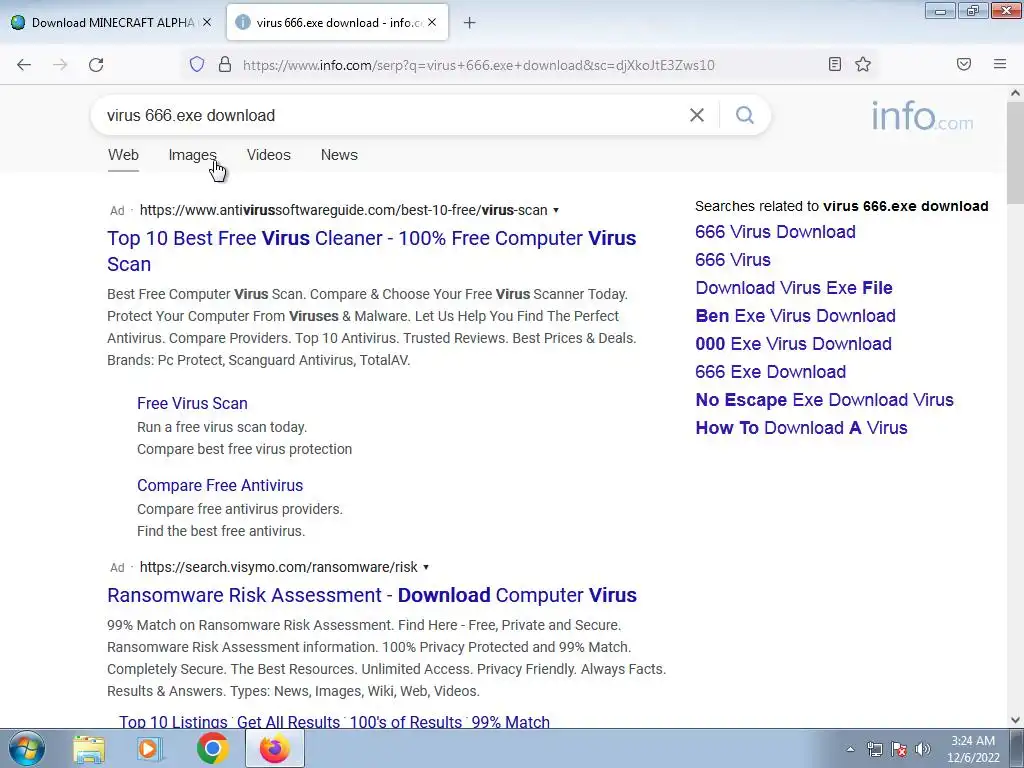Click the Firefox taskbar icon

point(275,748)
